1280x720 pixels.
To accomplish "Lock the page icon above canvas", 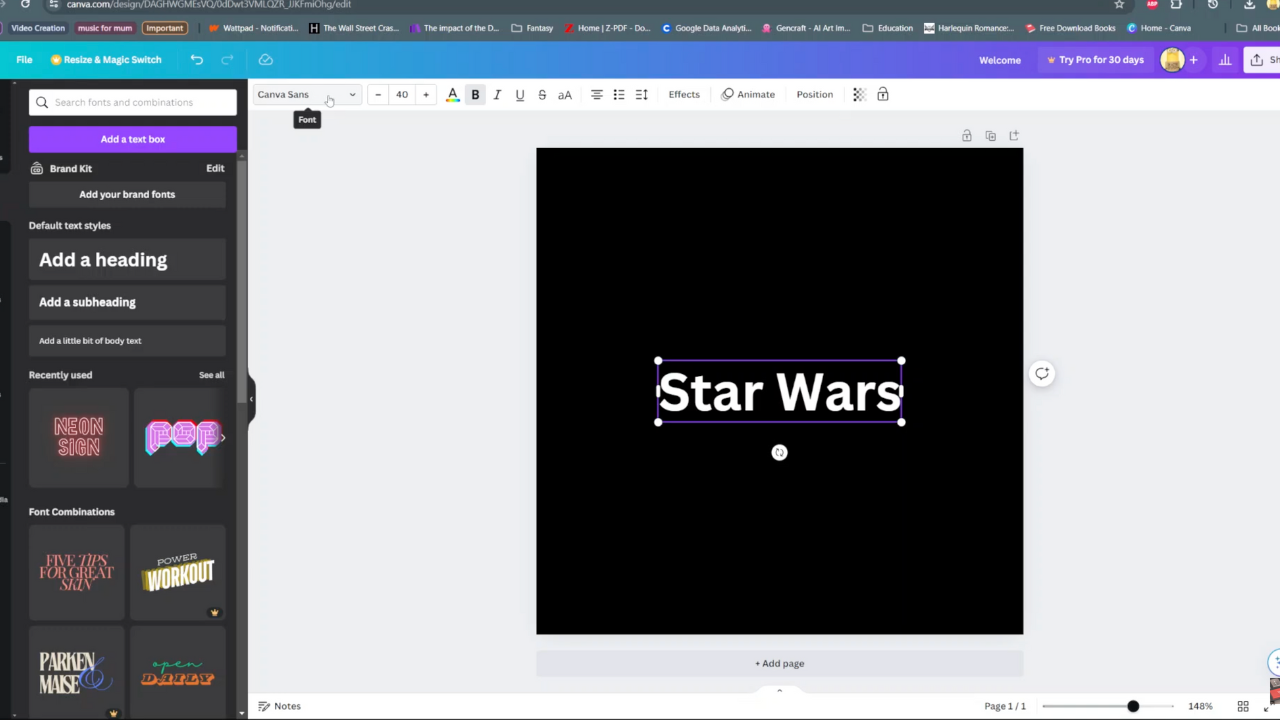I will (966, 136).
